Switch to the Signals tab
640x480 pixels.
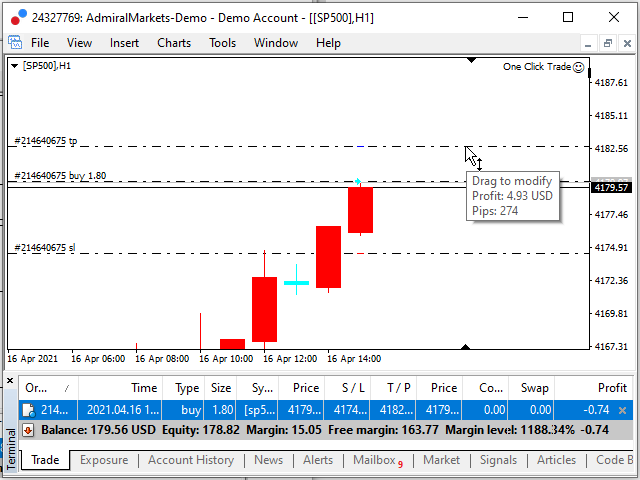(x=498, y=460)
